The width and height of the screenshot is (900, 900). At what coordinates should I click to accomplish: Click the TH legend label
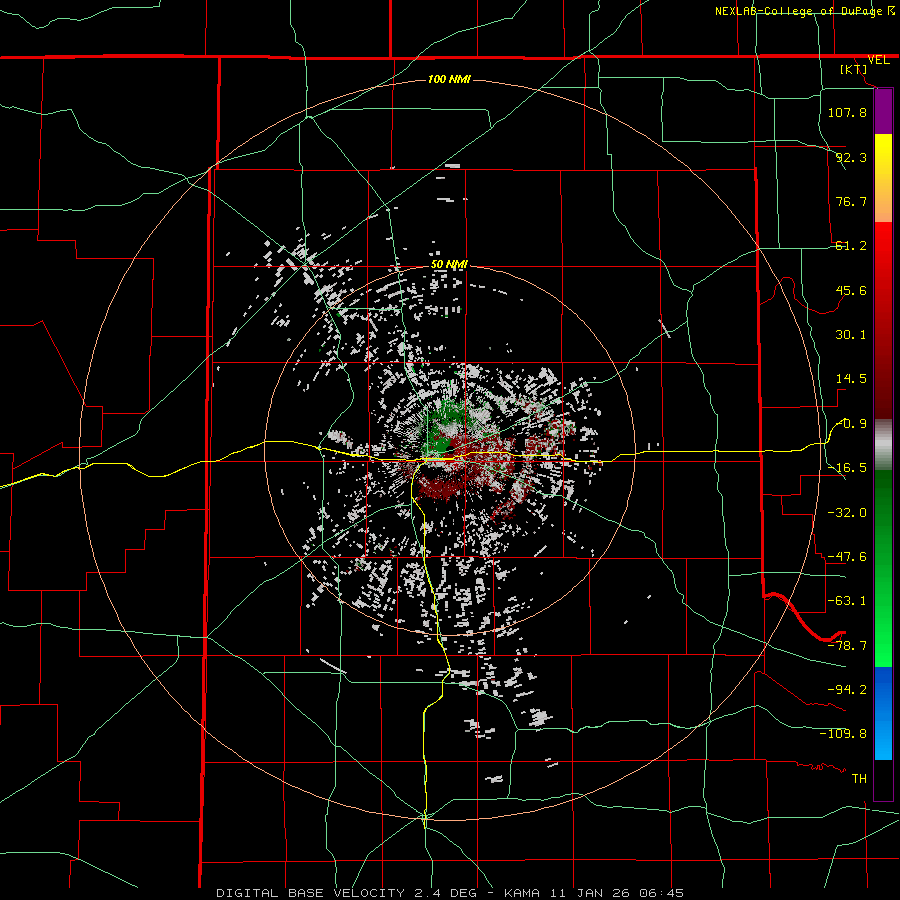[x=859, y=778]
